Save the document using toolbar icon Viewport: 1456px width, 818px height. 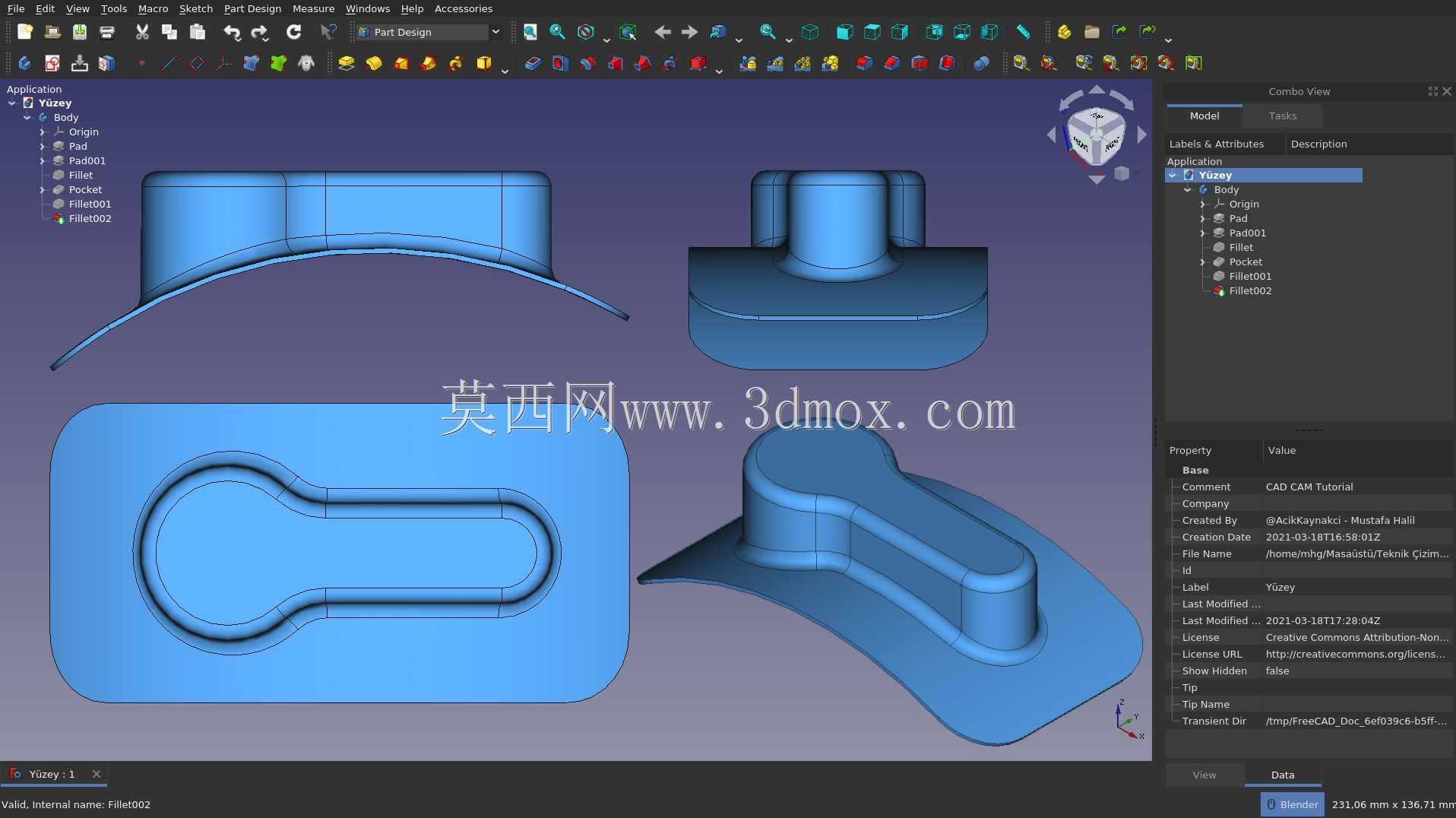(x=80, y=32)
